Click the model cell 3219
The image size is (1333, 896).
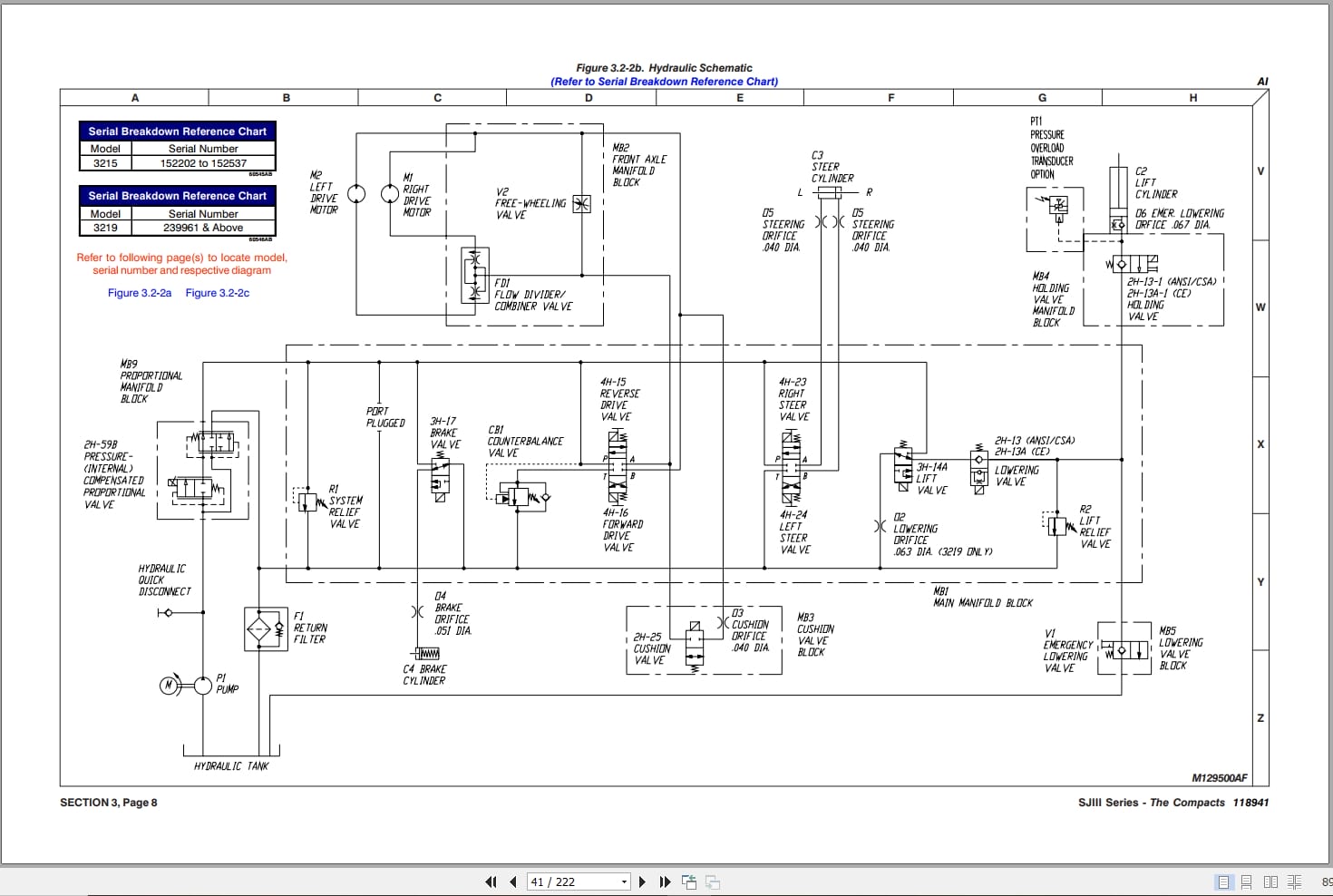tap(105, 228)
